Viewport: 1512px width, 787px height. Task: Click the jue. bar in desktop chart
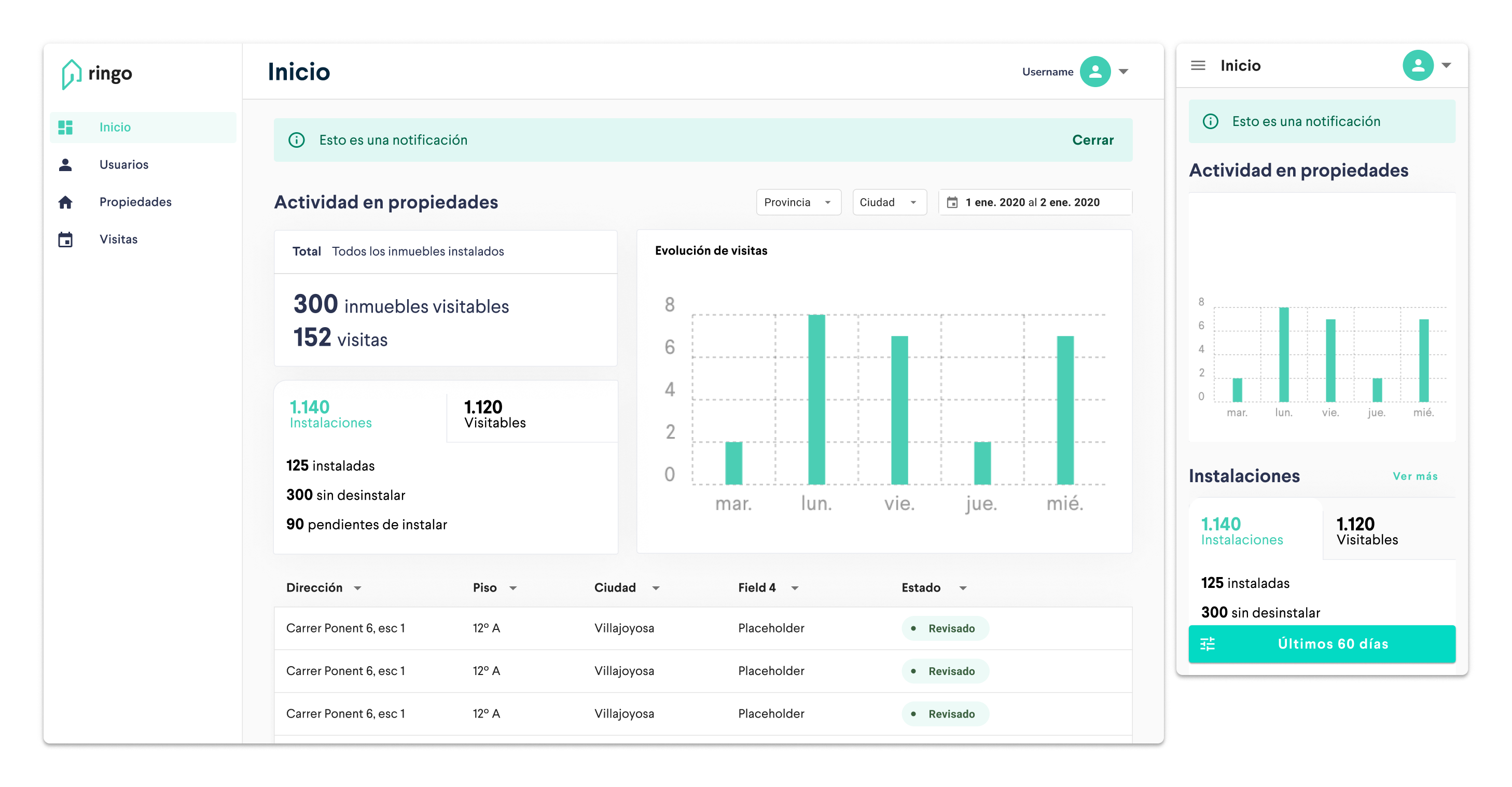click(x=982, y=463)
